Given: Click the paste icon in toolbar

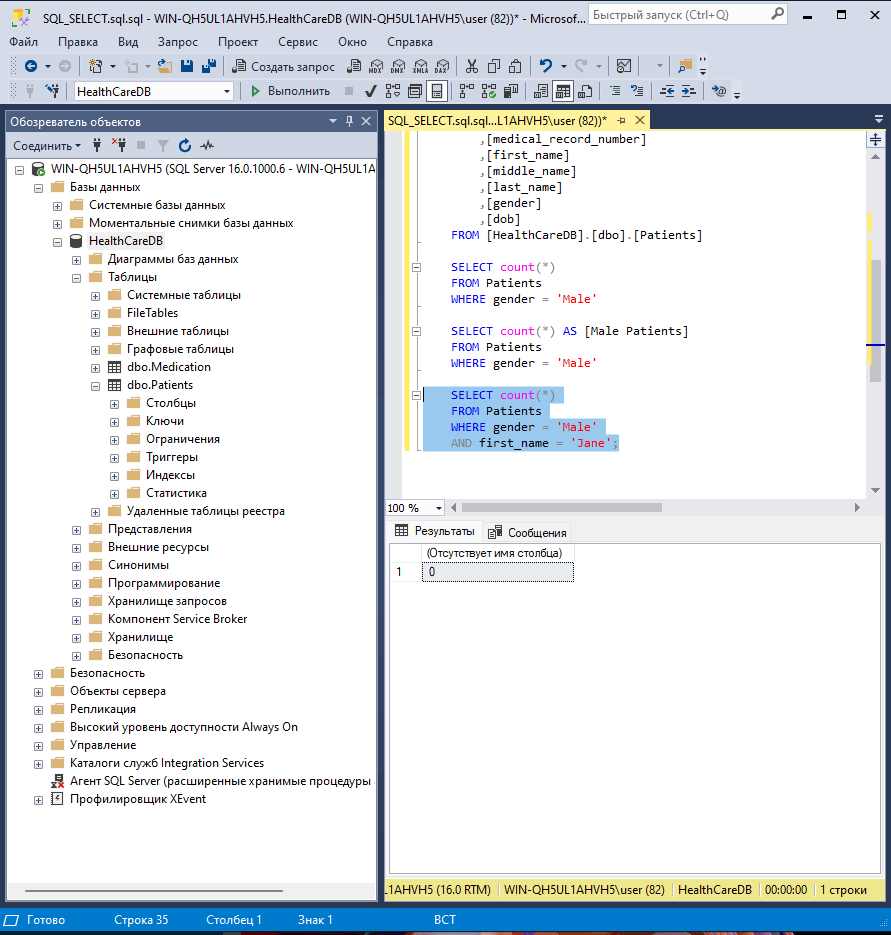Looking at the screenshot, I should click(x=516, y=66).
